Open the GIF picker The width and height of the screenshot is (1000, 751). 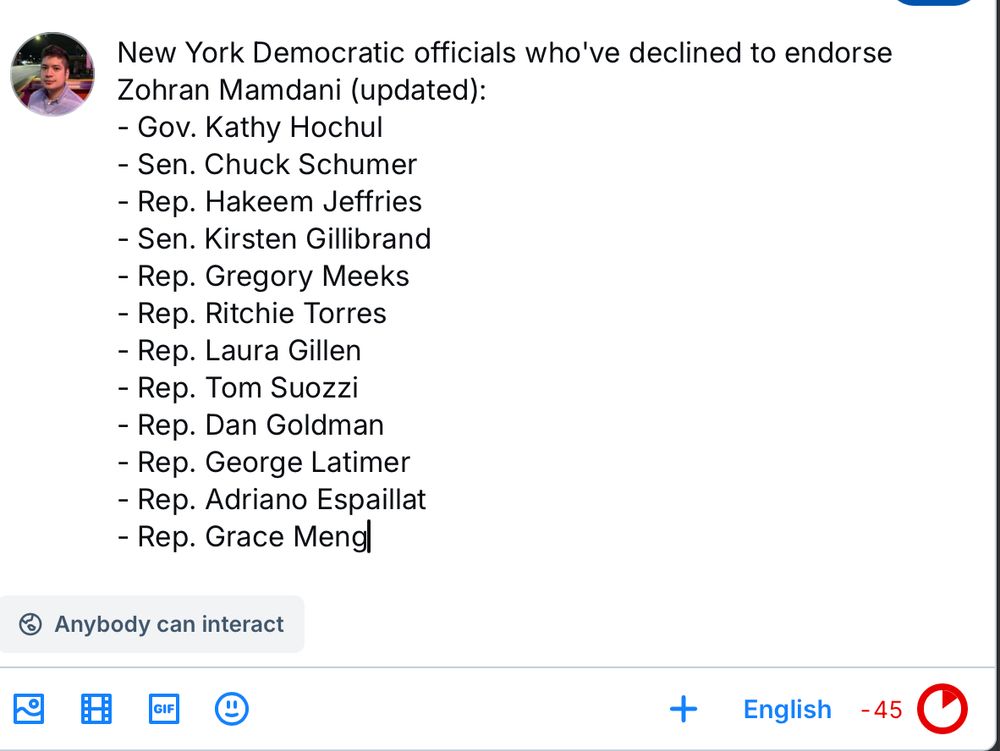tap(164, 709)
